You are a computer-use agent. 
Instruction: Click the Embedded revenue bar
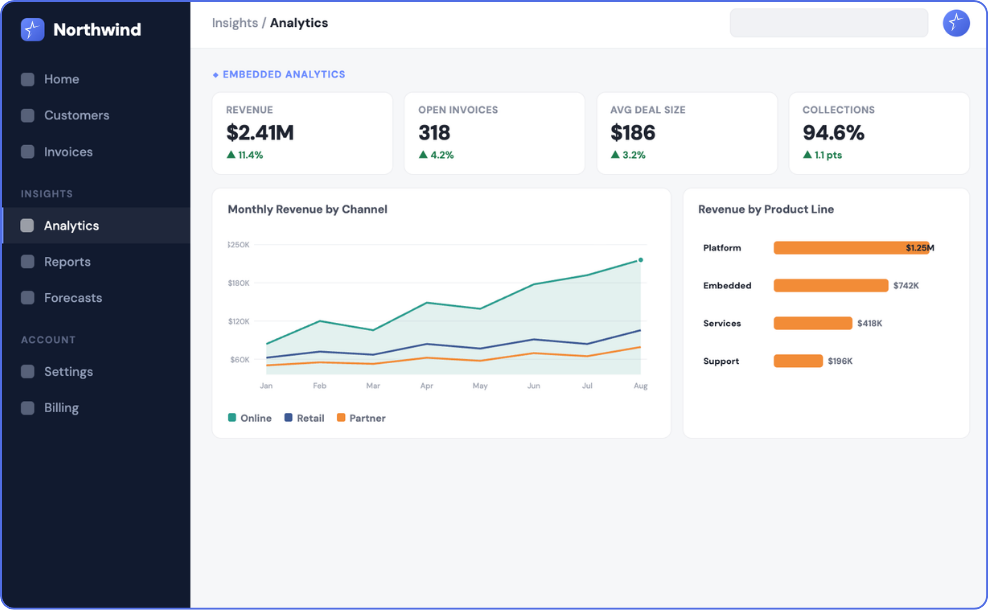click(831, 286)
